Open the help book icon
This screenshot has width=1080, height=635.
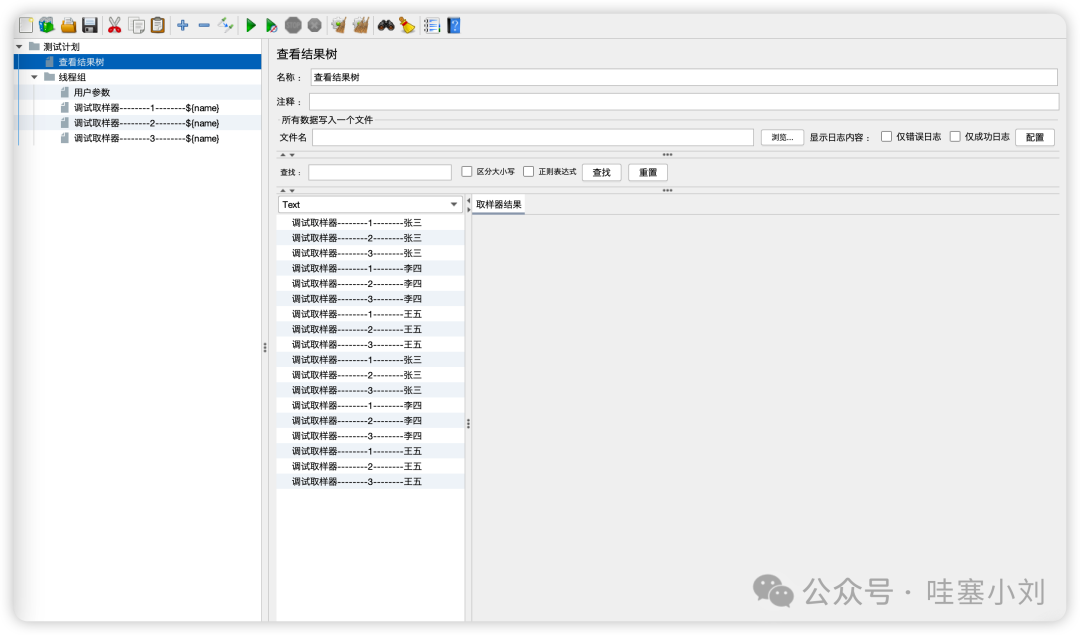click(x=454, y=25)
